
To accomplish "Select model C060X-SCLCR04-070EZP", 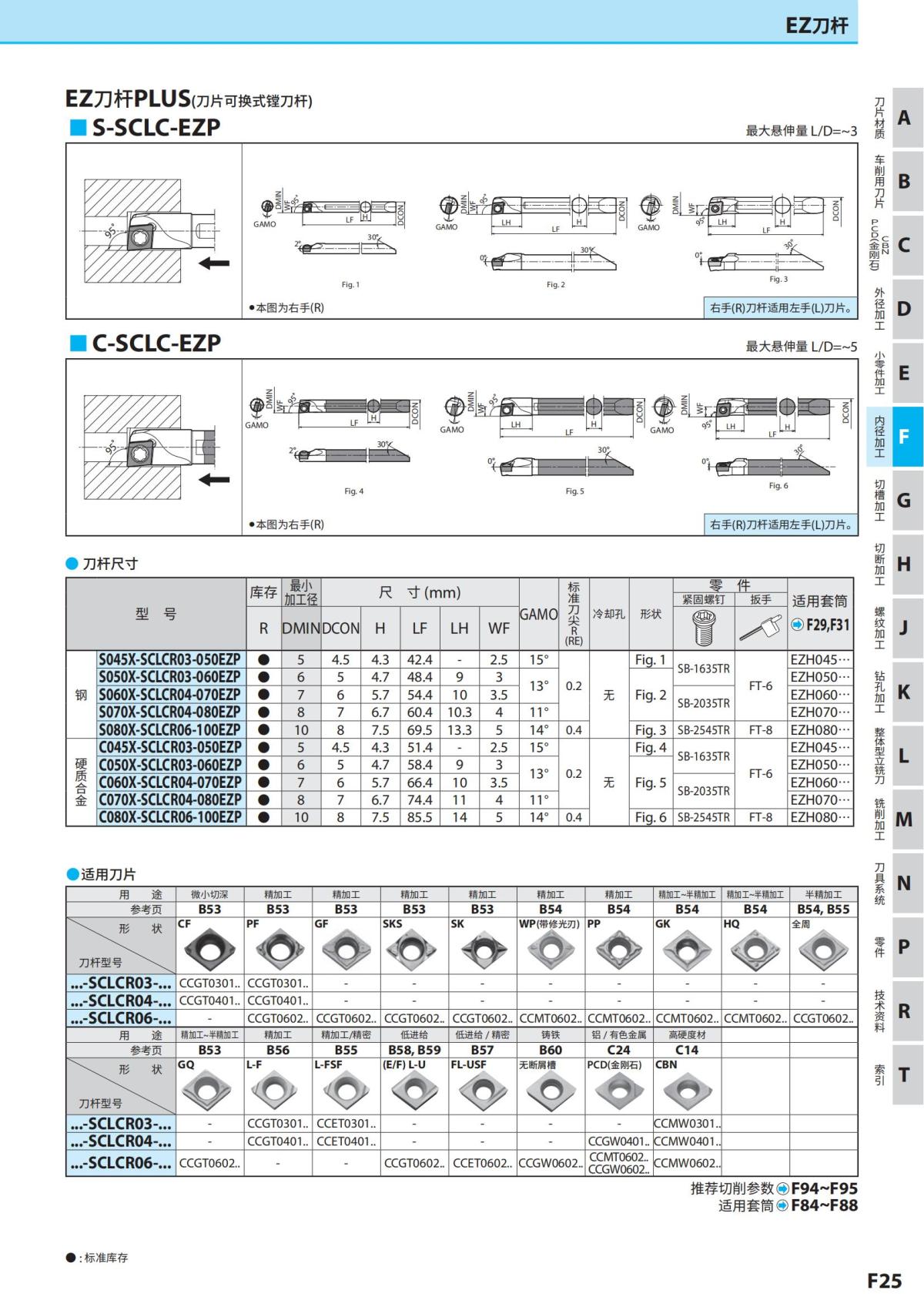I will click(170, 783).
